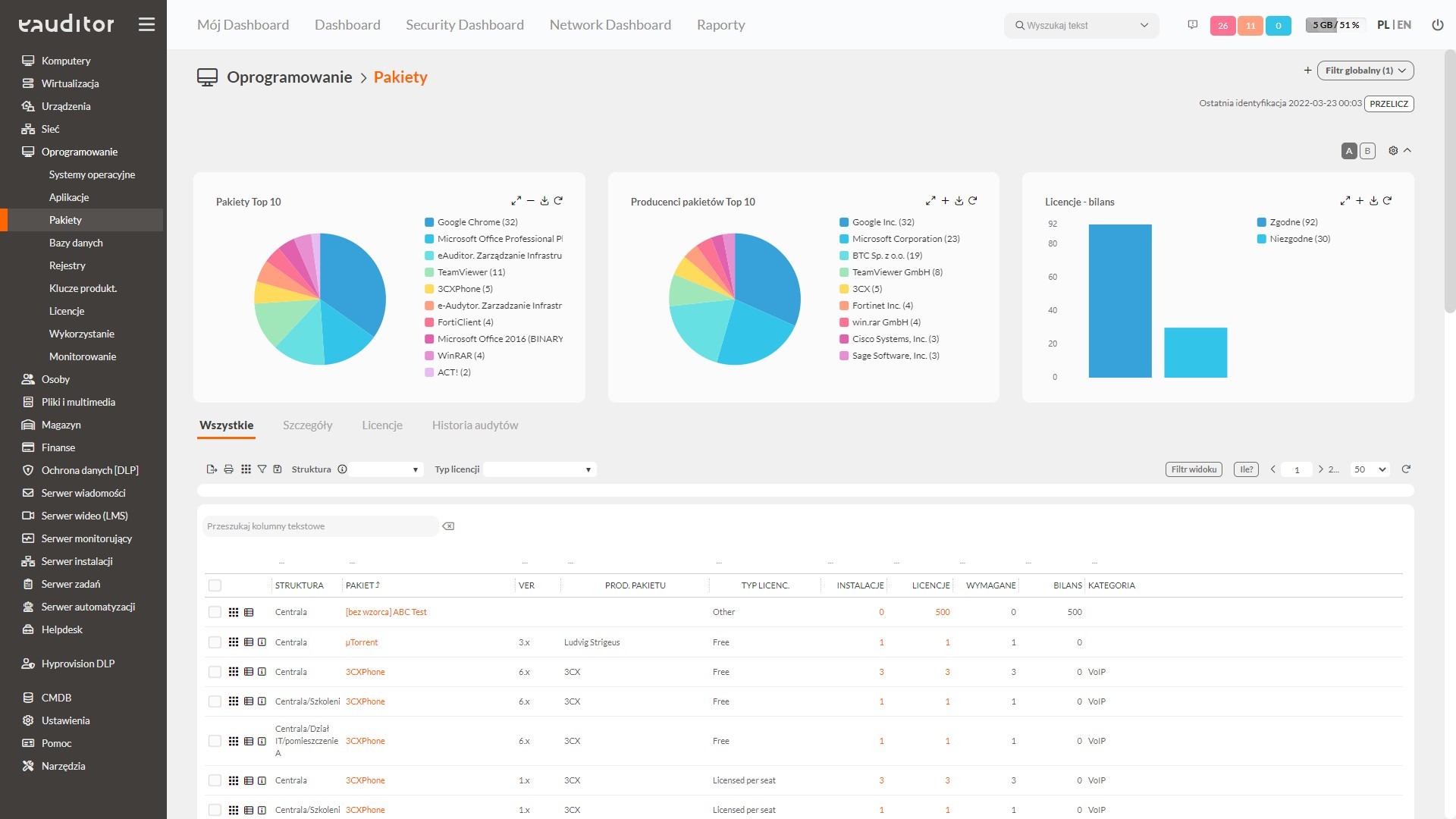Screen dimensions: 1456x819
Task: Open details icon for µTorrent row
Action: pyautogui.click(x=248, y=642)
